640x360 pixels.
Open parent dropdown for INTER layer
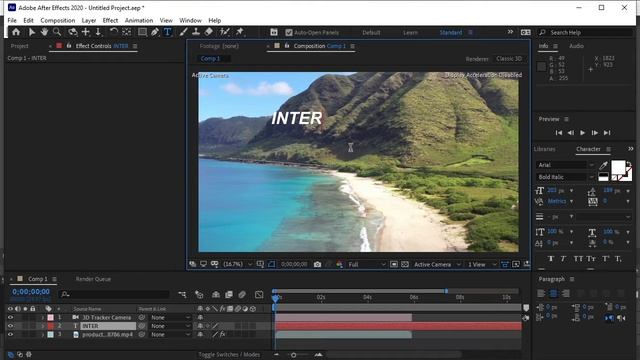[x=170, y=326]
